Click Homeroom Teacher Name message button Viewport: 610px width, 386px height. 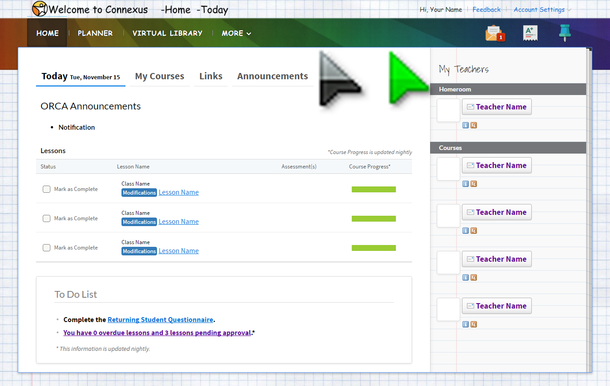pos(497,107)
